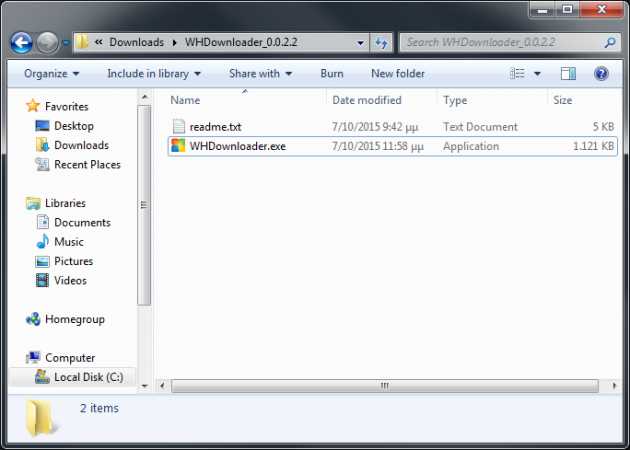Click the Search WHDownloader_0.0.2.2 field
The image size is (630, 450).
(500, 43)
